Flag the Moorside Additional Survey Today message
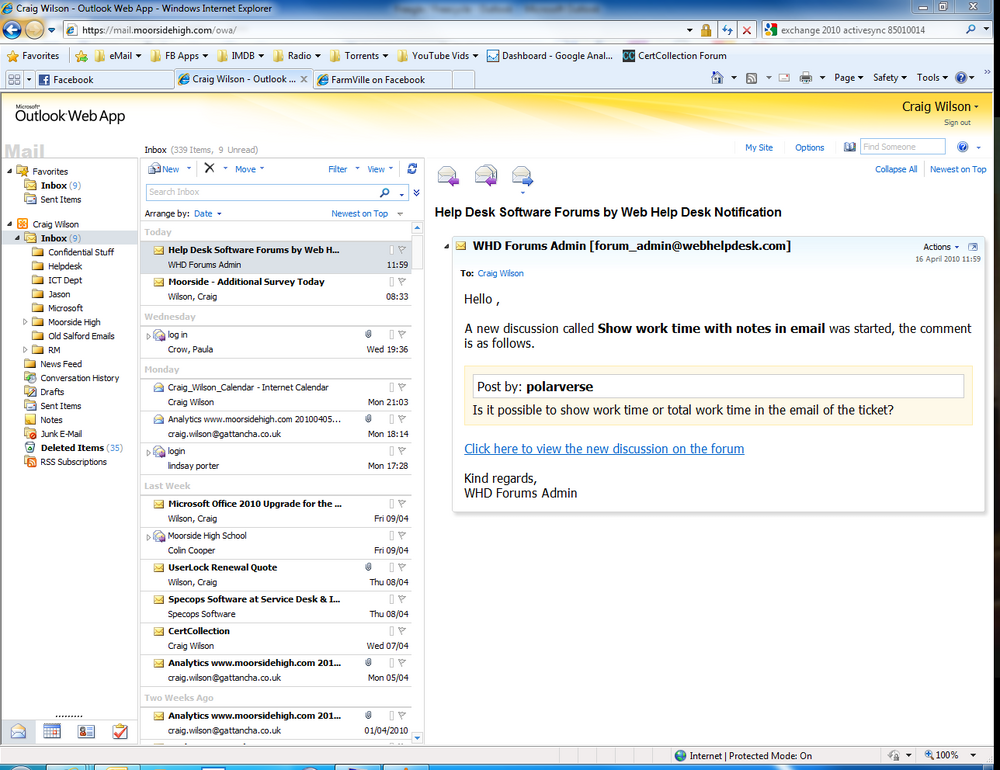 pos(402,281)
